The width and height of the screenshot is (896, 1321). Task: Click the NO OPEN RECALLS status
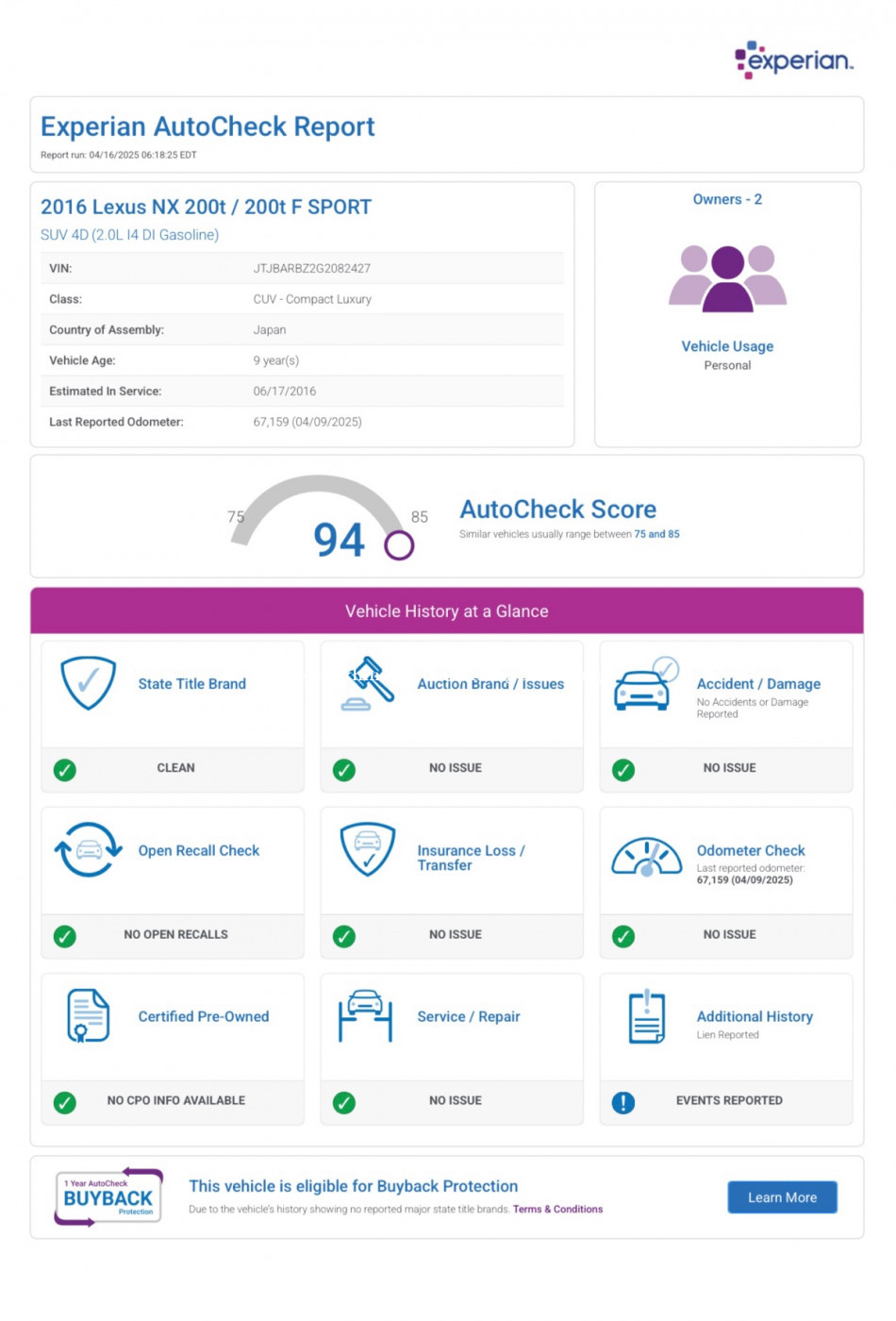tap(176, 934)
